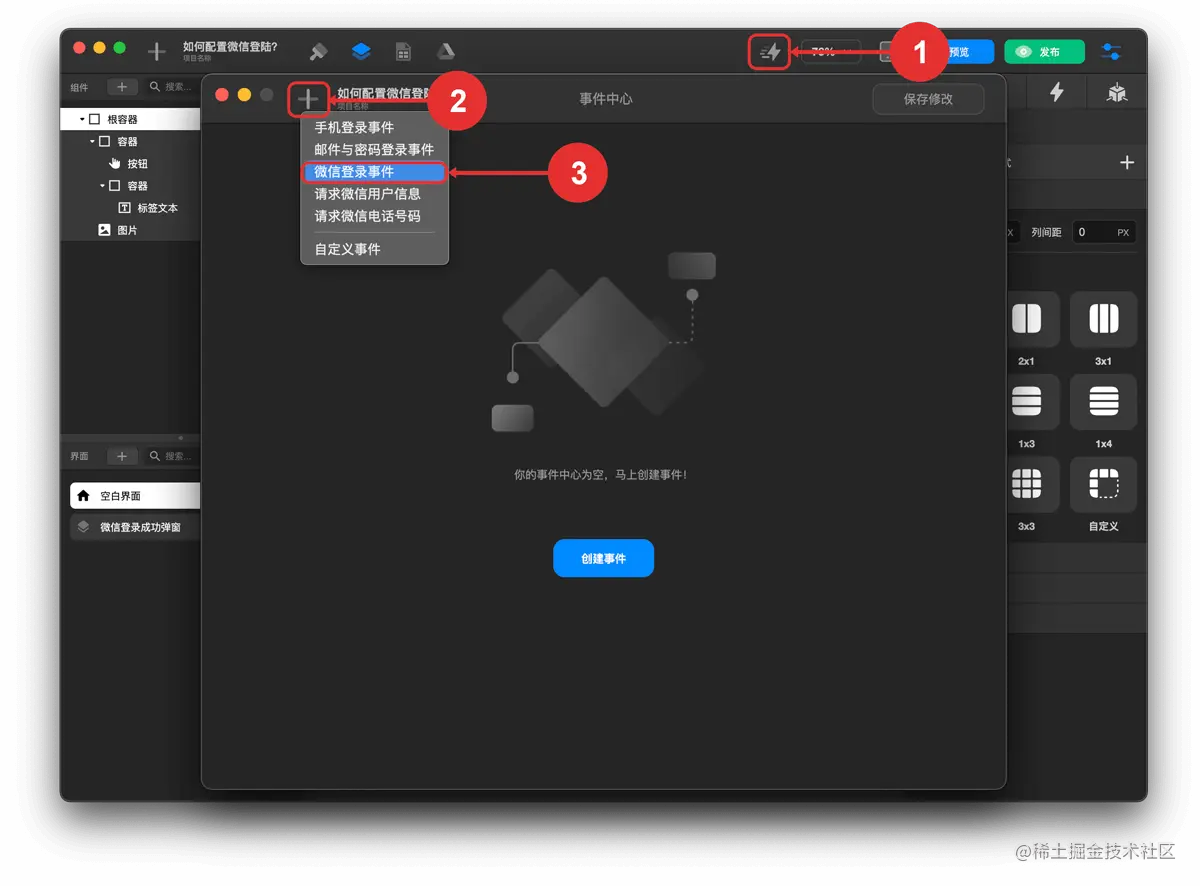Switch to the cube component tab in right panel

pyautogui.click(x=1117, y=92)
